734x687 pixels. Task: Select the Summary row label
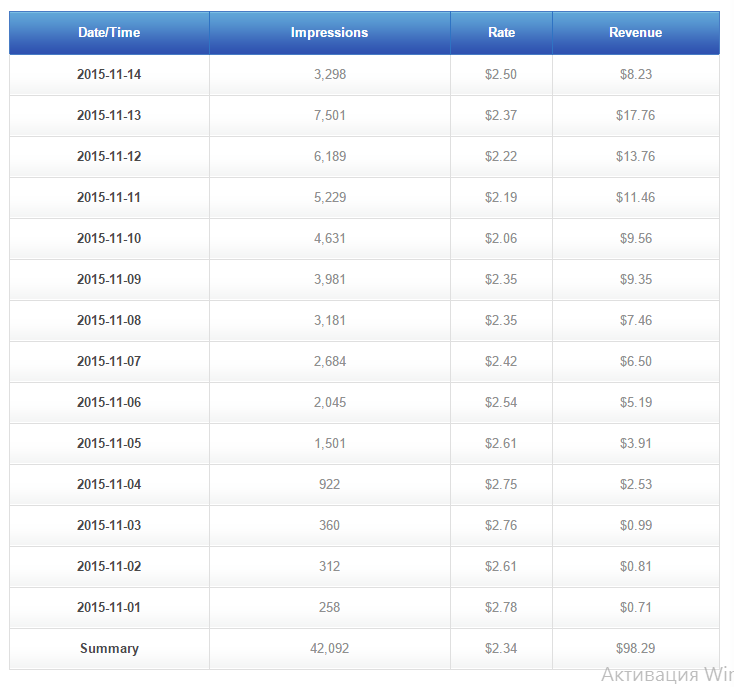pos(109,649)
